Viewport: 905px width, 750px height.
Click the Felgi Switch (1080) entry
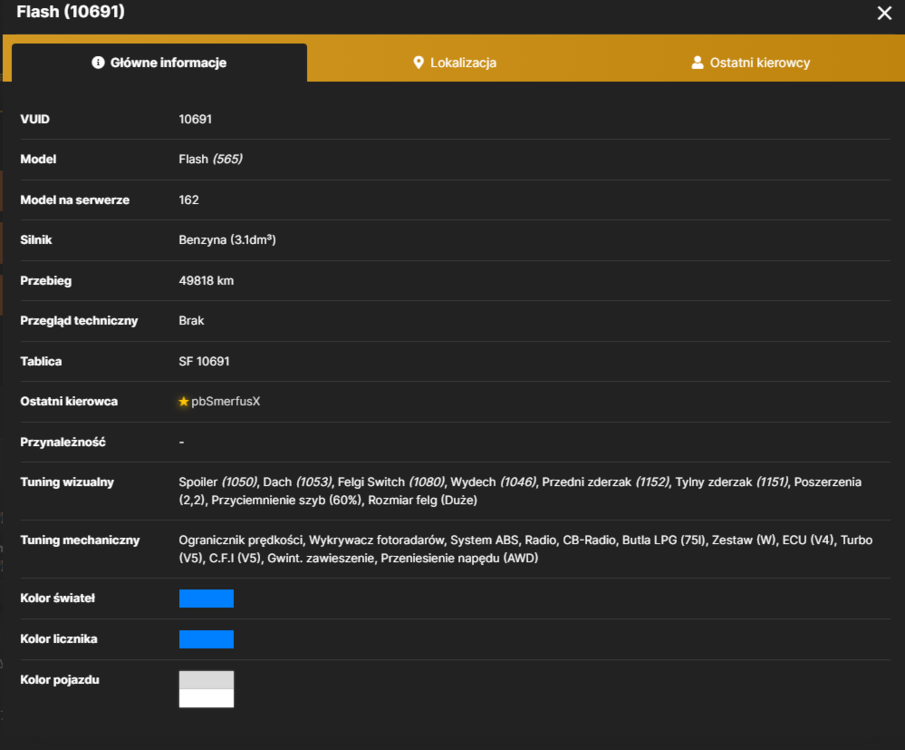[391, 482]
